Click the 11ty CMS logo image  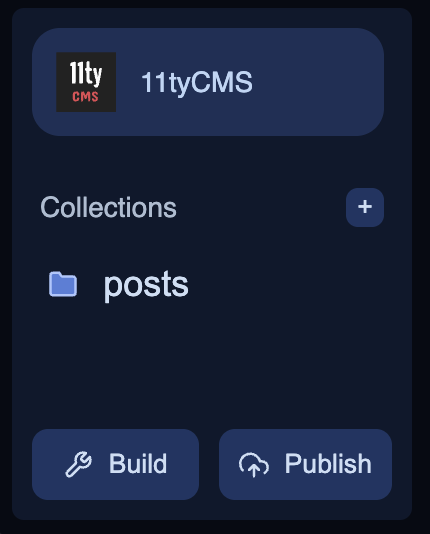click(x=86, y=82)
